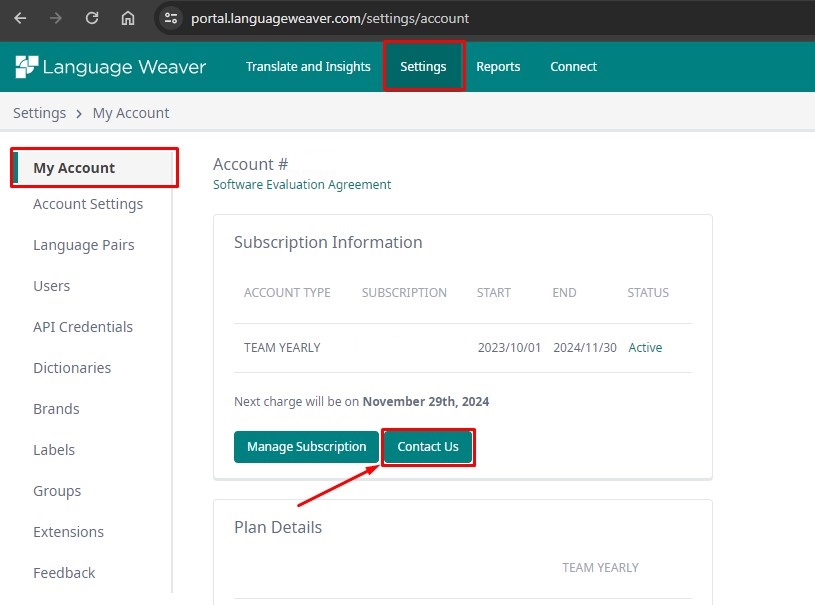
Task: Click the Account # heading
Action: point(251,164)
